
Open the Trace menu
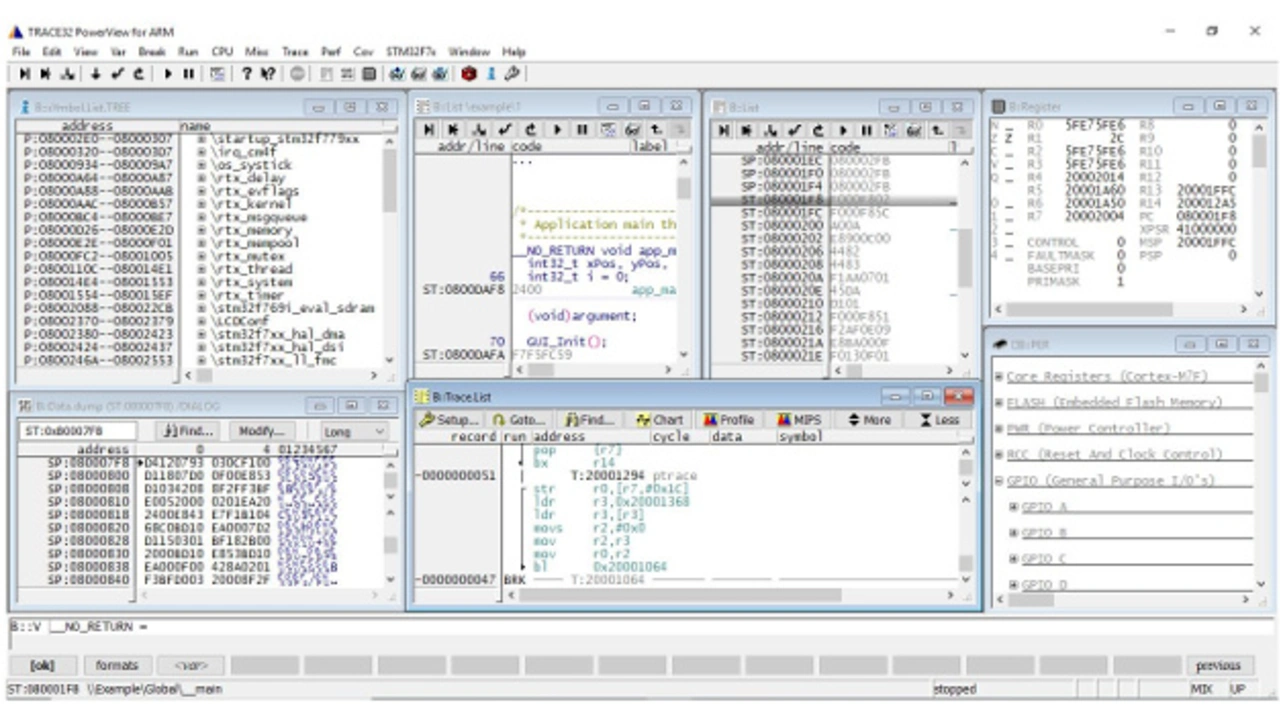coord(295,52)
